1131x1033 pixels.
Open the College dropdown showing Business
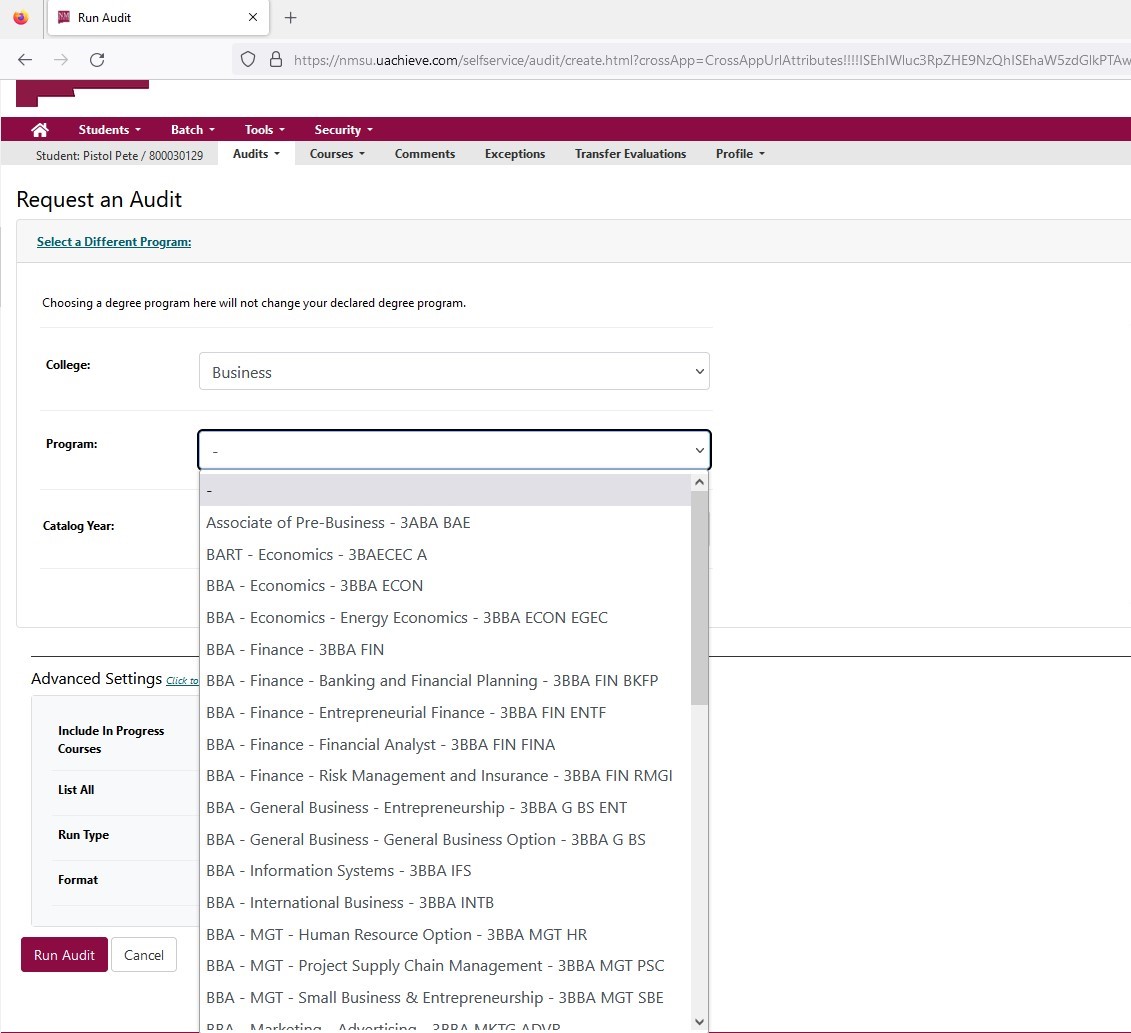[454, 372]
